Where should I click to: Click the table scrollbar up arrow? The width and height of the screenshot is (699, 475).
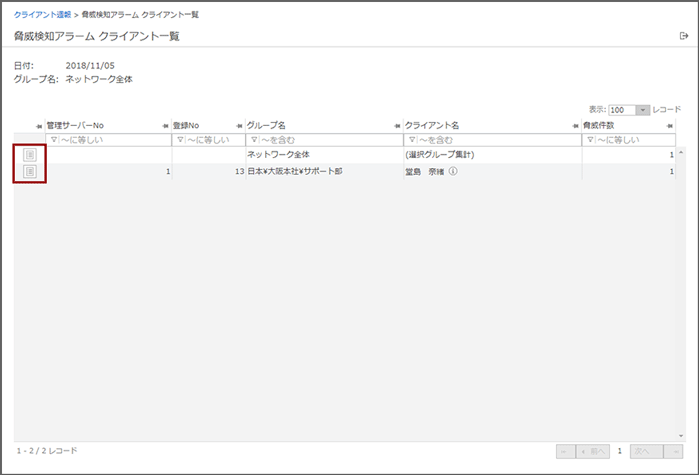click(x=681, y=152)
